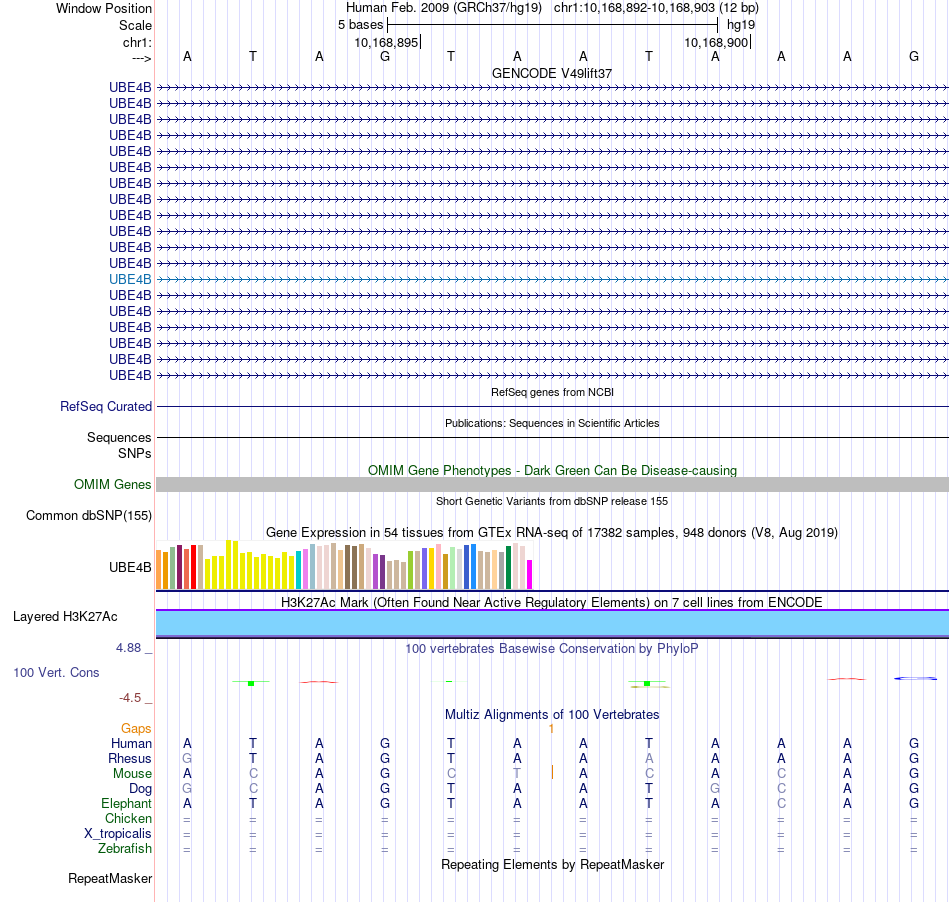The width and height of the screenshot is (950, 902).
Task: Select the 4.88 PhyloP upper scale value
Action: [x=128, y=648]
